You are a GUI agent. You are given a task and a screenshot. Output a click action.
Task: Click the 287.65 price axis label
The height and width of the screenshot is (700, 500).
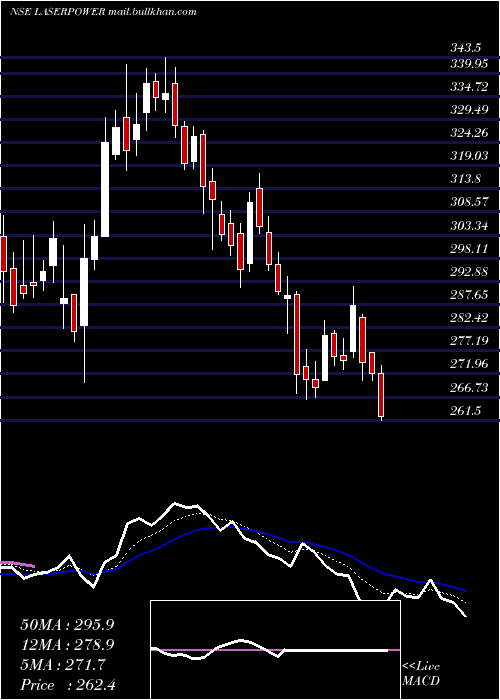pyautogui.click(x=469, y=295)
